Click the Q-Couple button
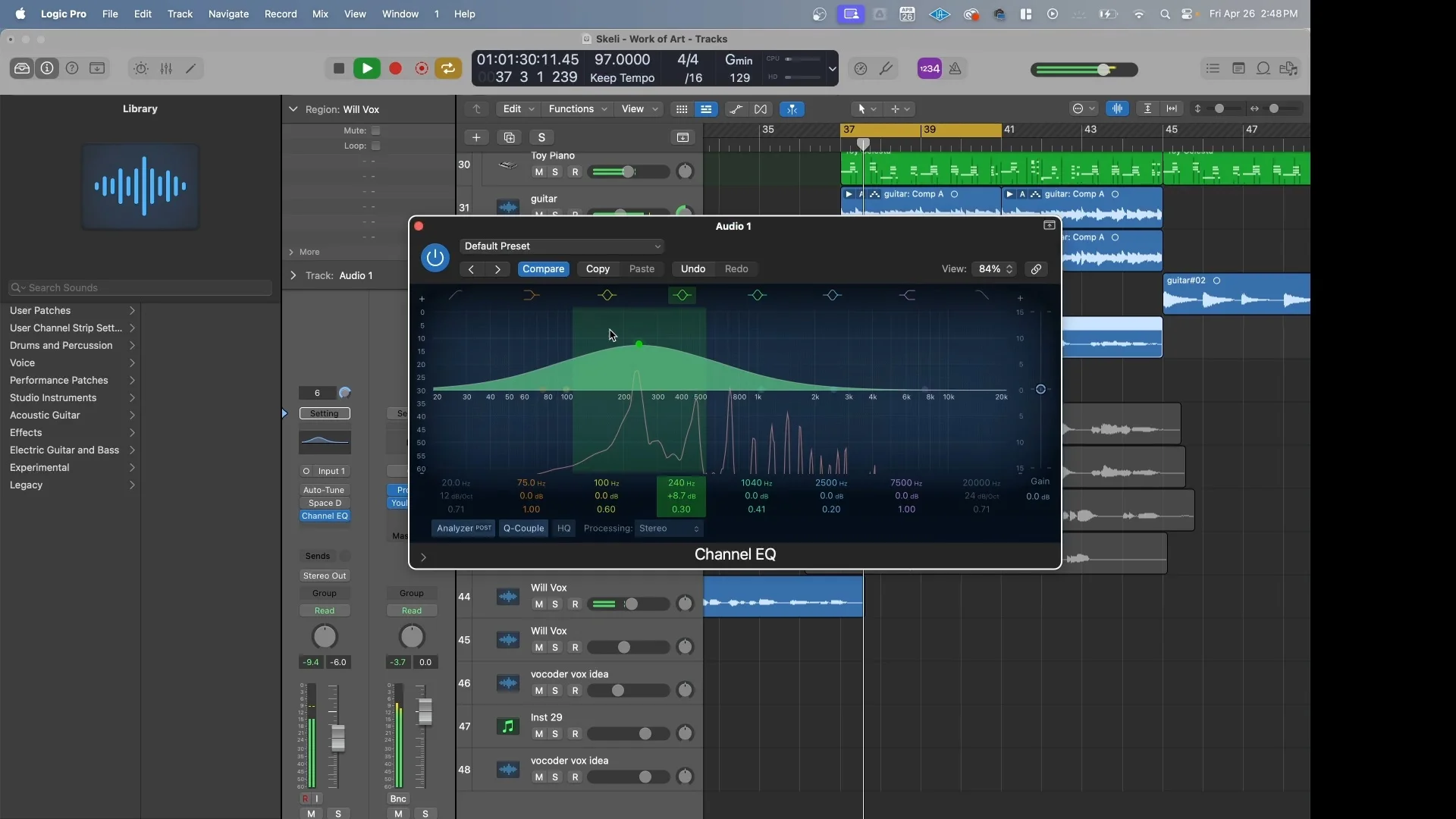Viewport: 1456px width, 819px height. (x=523, y=529)
